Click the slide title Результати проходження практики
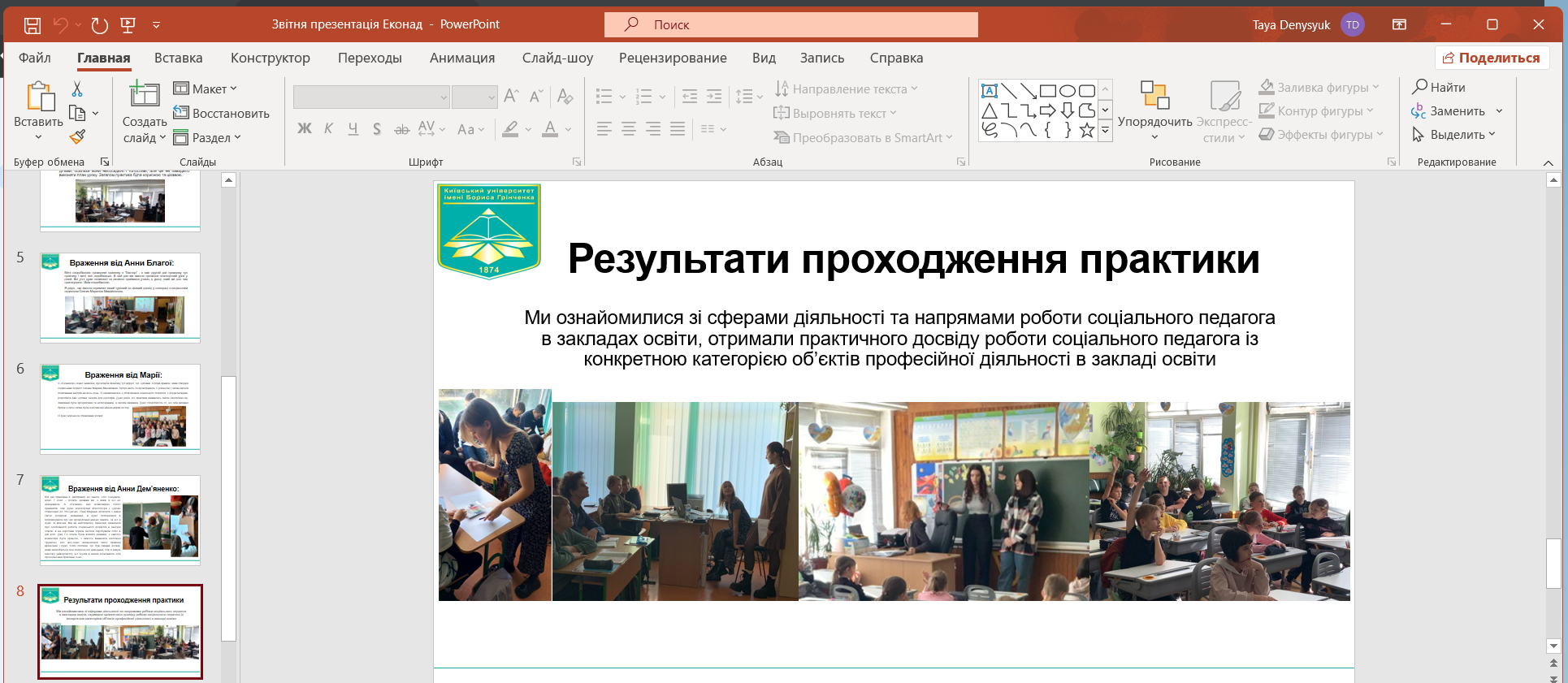Screen dimensions: 1568x683 coord(913,259)
